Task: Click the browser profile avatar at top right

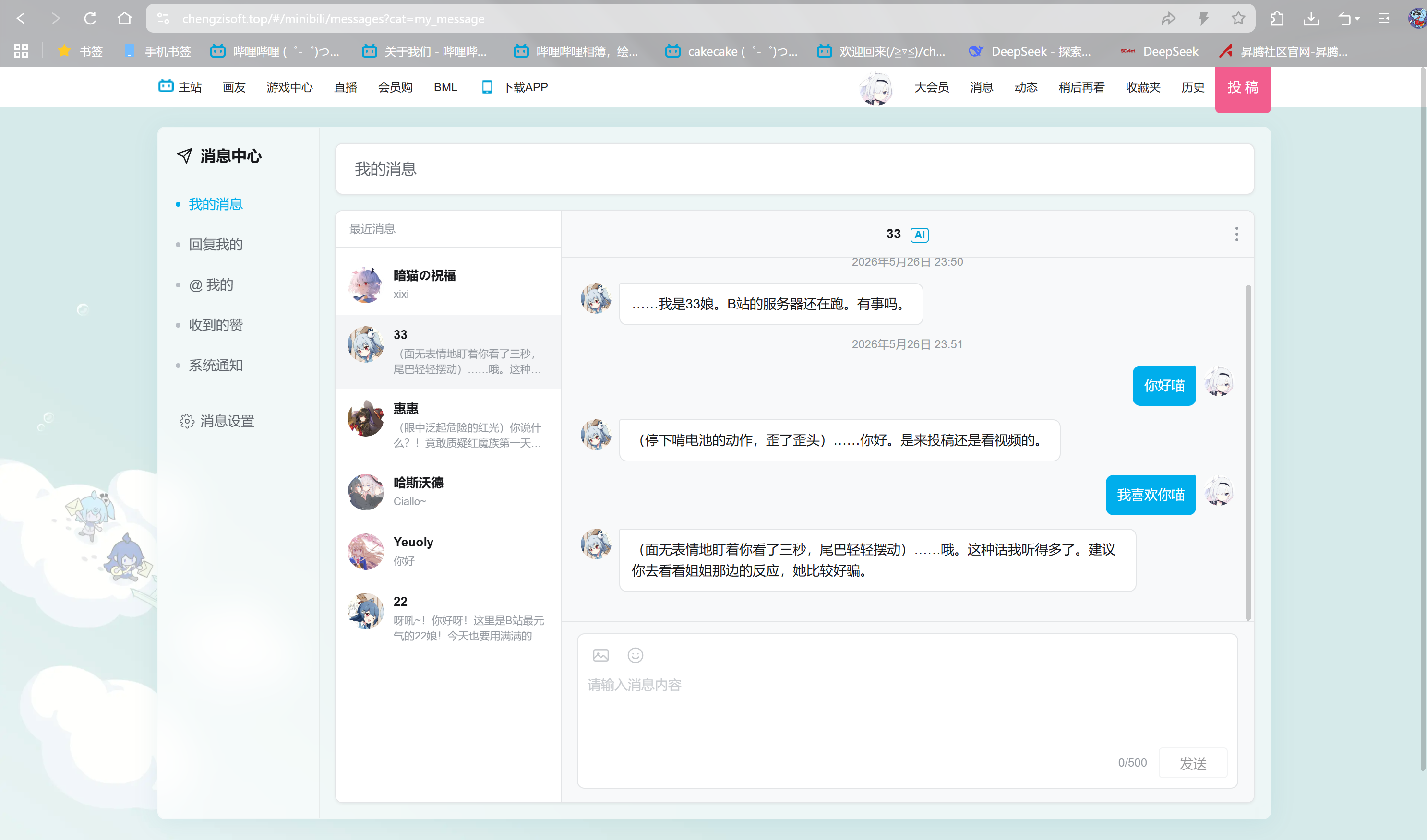Action: click(1417, 19)
